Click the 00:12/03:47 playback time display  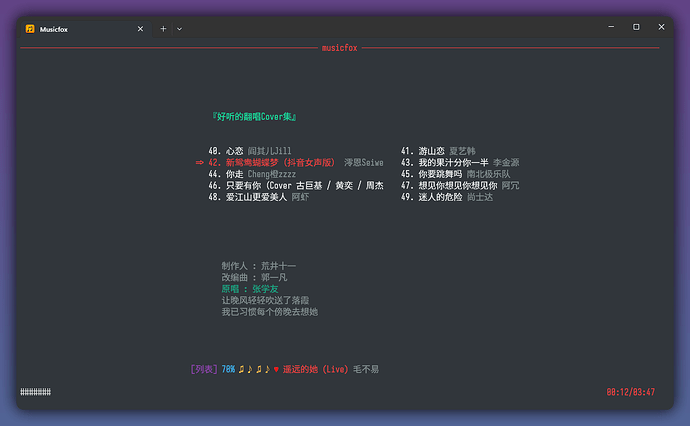[x=630, y=392]
